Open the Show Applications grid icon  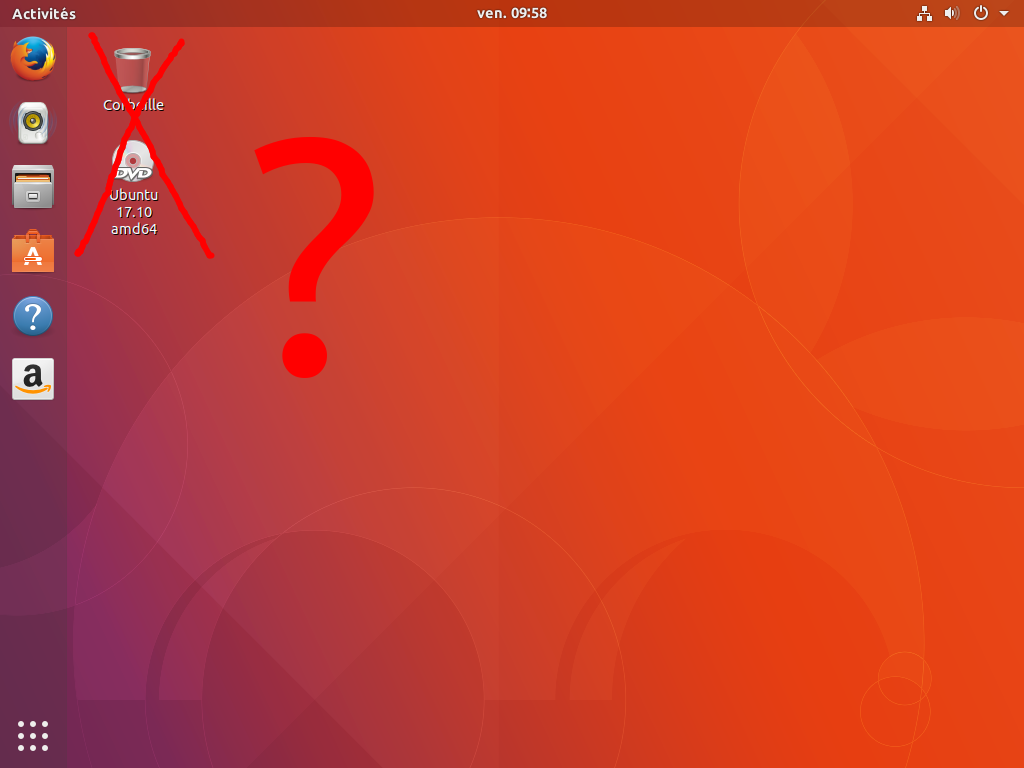(x=32, y=735)
